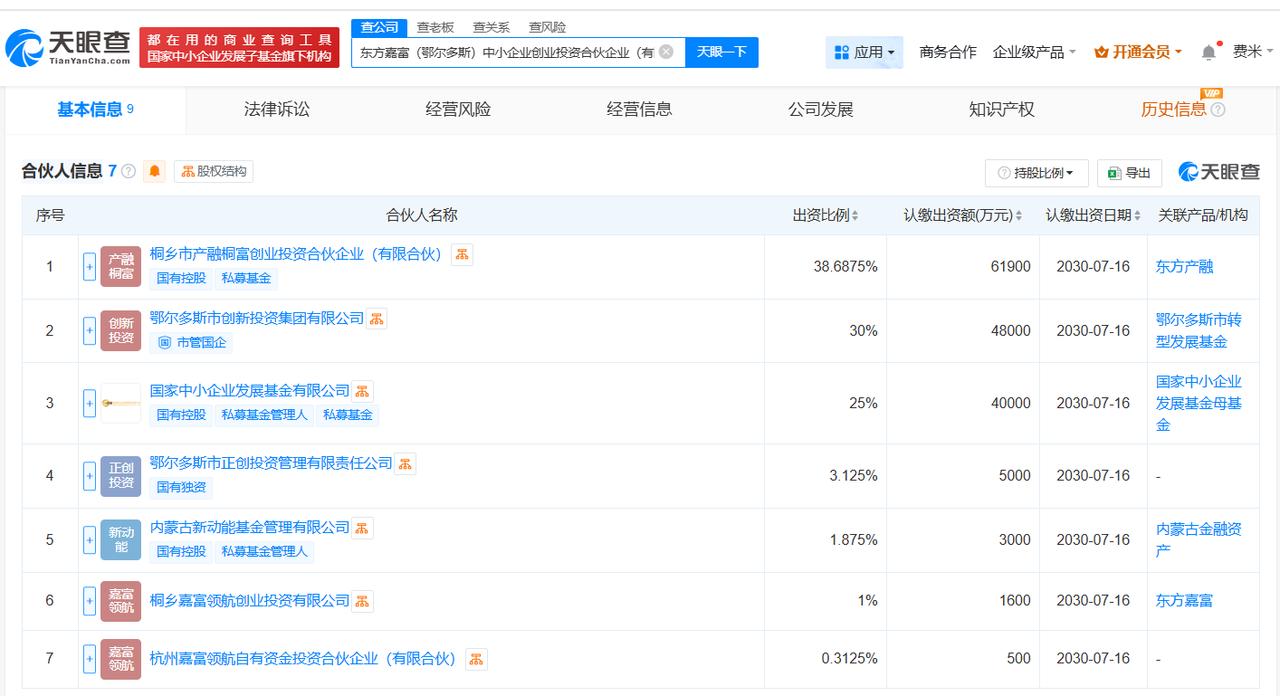This screenshot has height=696, width=1280.
Task: Click the help icon beside 合伙人信息
Action: click(129, 171)
